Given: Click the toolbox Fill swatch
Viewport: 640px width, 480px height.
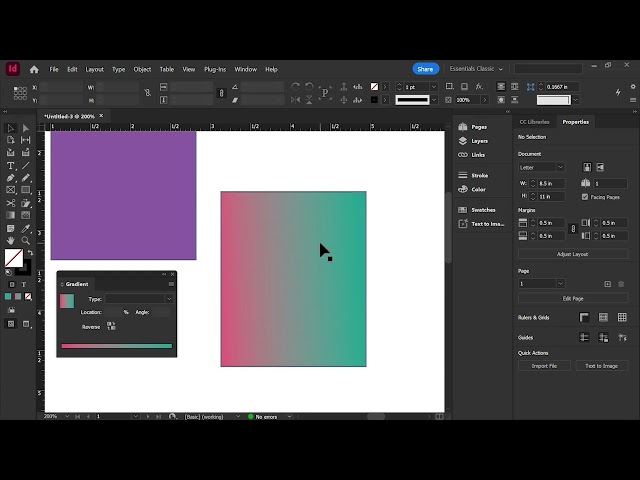Looking at the screenshot, I should tap(14, 258).
